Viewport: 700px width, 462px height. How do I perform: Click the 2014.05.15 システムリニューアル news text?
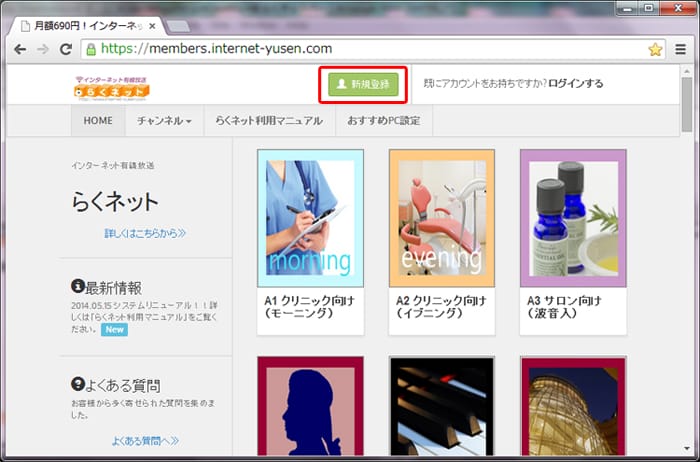coord(144,317)
